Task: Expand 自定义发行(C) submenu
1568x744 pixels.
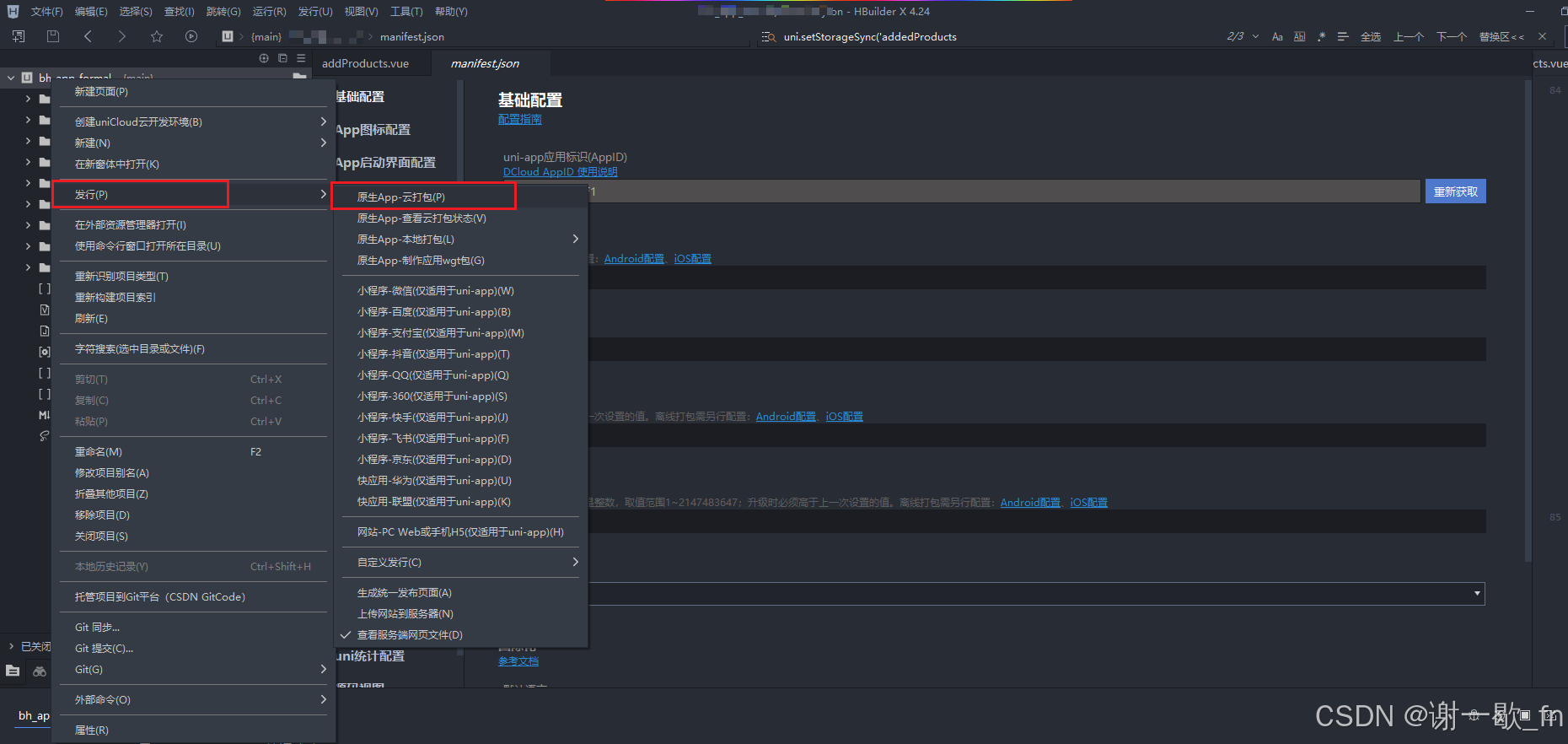Action: pos(460,563)
